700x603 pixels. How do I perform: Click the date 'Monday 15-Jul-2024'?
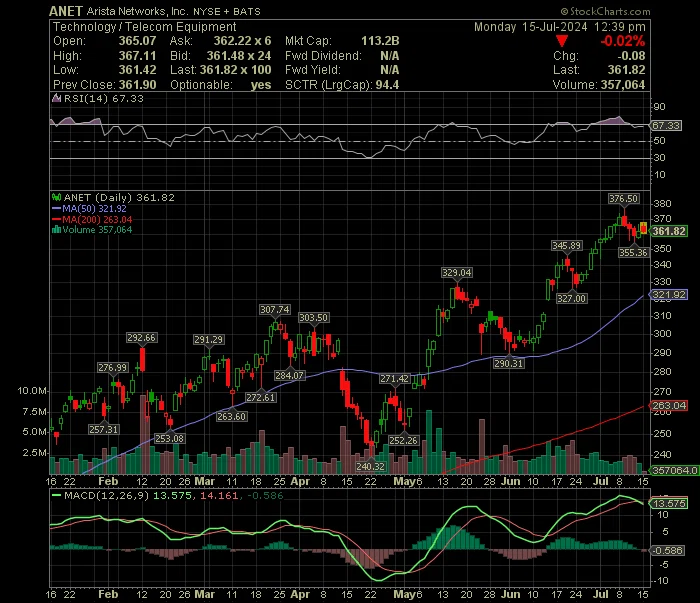pyautogui.click(x=530, y=27)
